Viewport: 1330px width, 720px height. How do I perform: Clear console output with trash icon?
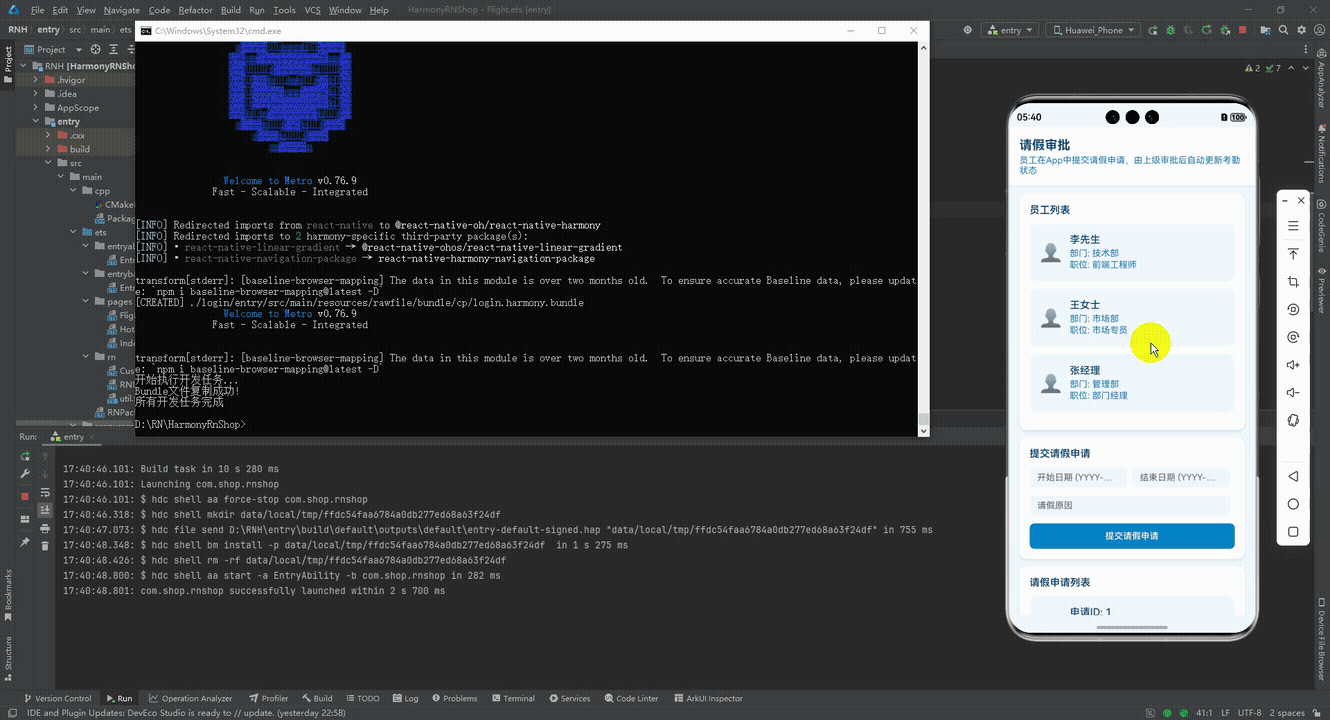[x=45, y=546]
